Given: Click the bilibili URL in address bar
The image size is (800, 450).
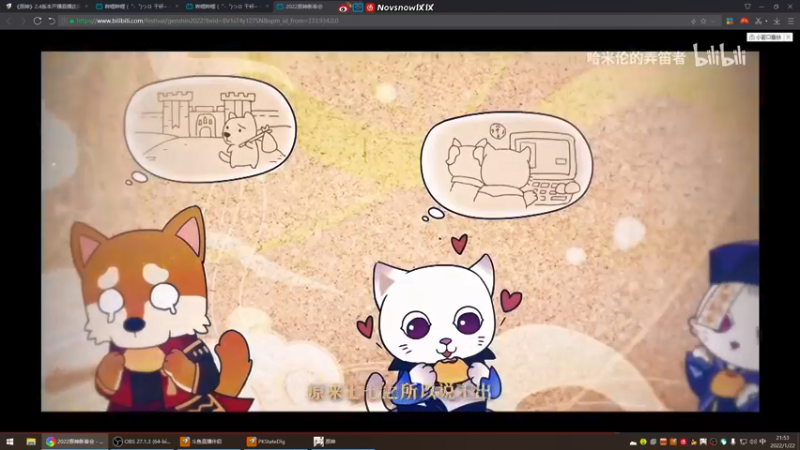Looking at the screenshot, I should click(207, 21).
